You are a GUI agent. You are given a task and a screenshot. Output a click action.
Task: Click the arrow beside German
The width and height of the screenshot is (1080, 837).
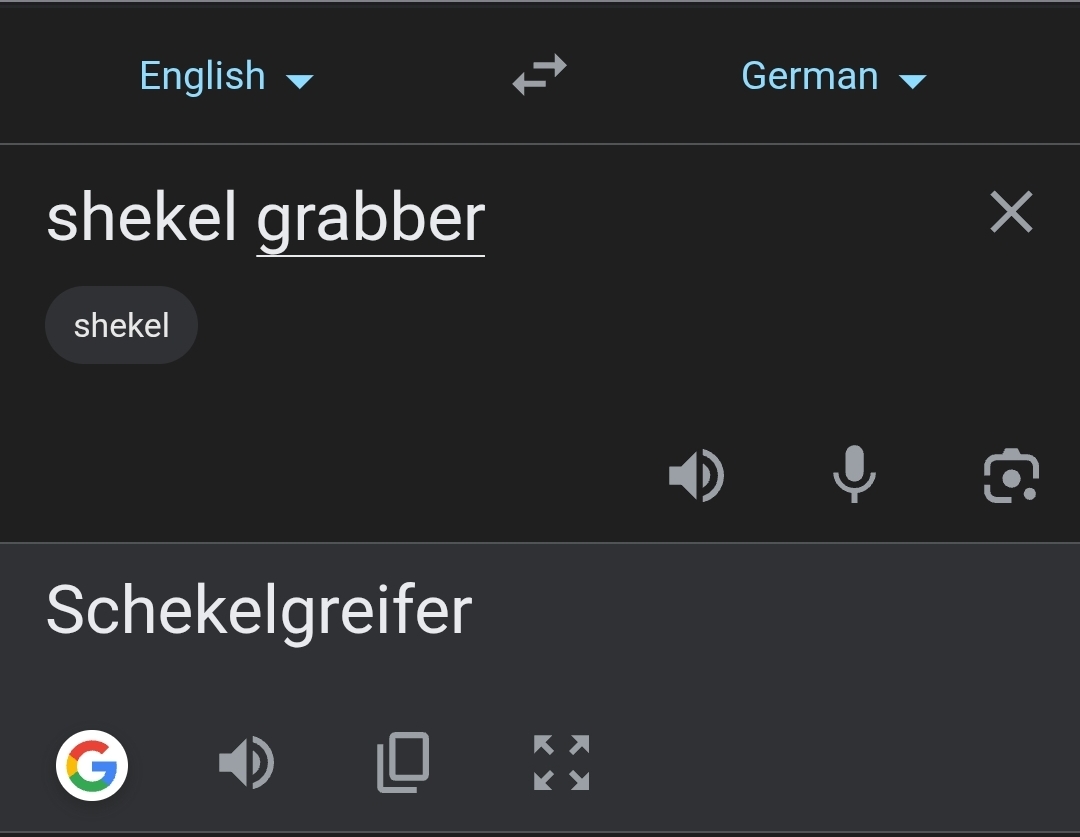coord(913,81)
